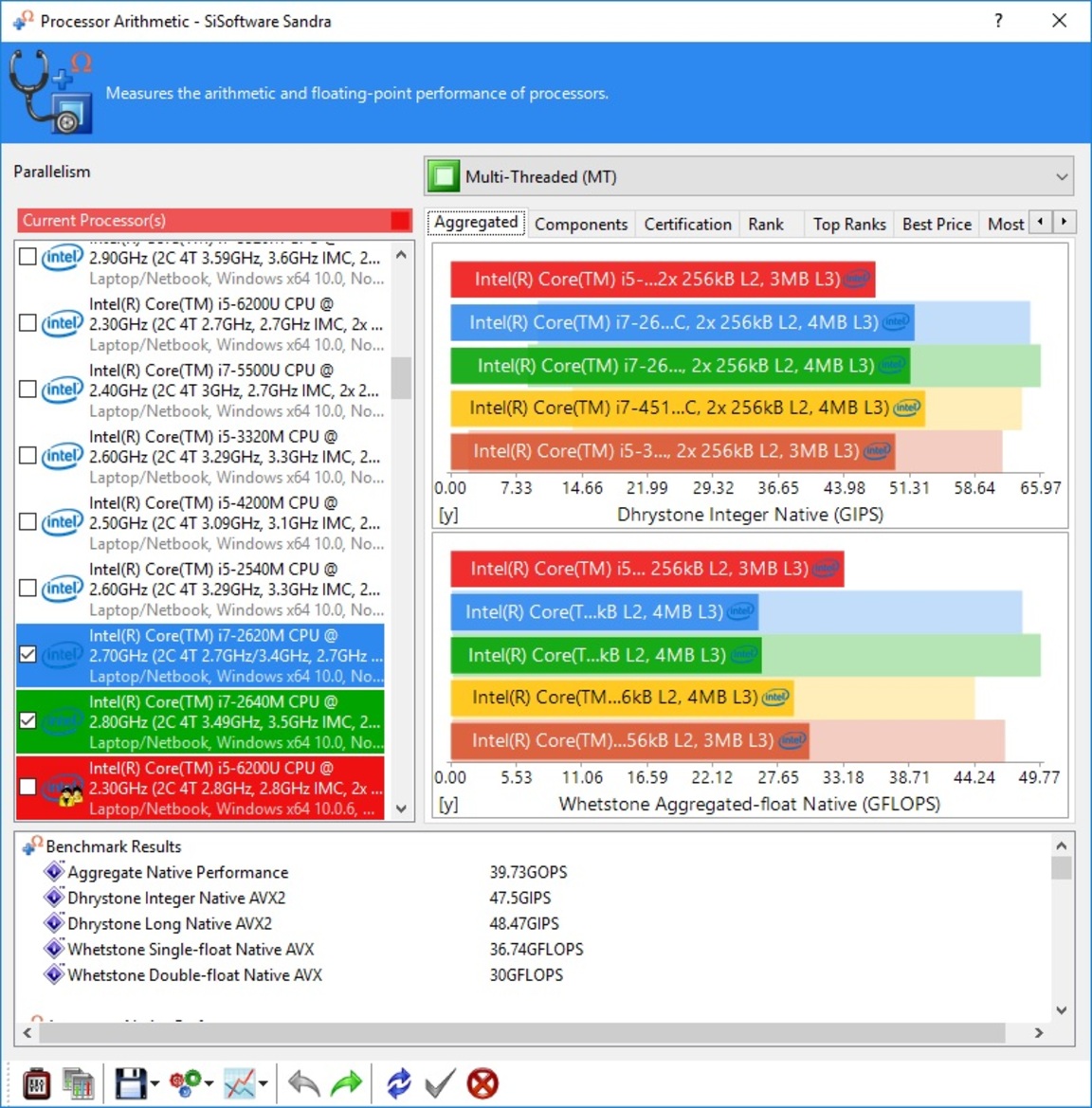The height and width of the screenshot is (1108, 1092).
Task: Click Intel logo of i5-2540M entry
Action: coord(63,588)
